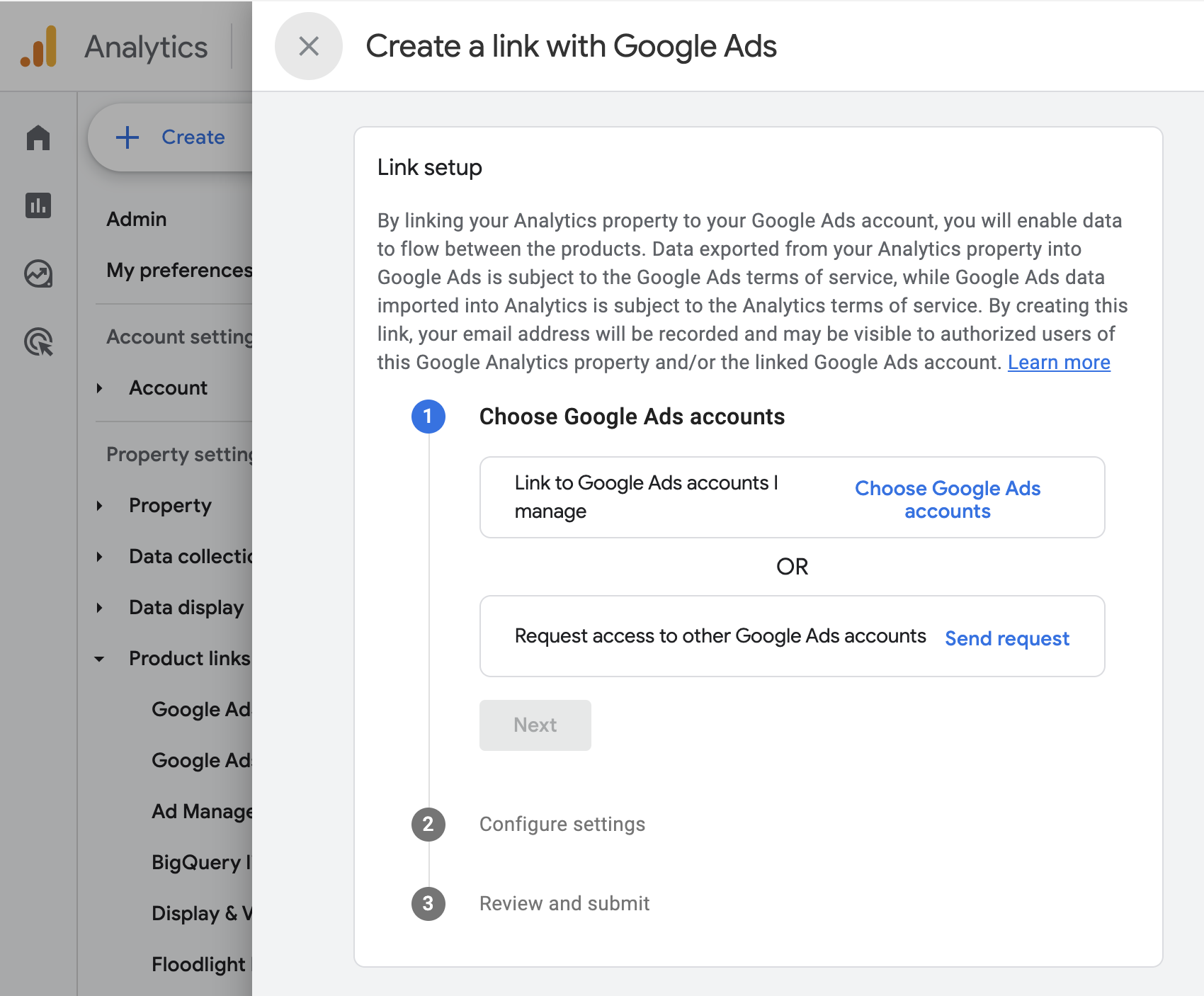Open Data display tree item

pyautogui.click(x=186, y=607)
